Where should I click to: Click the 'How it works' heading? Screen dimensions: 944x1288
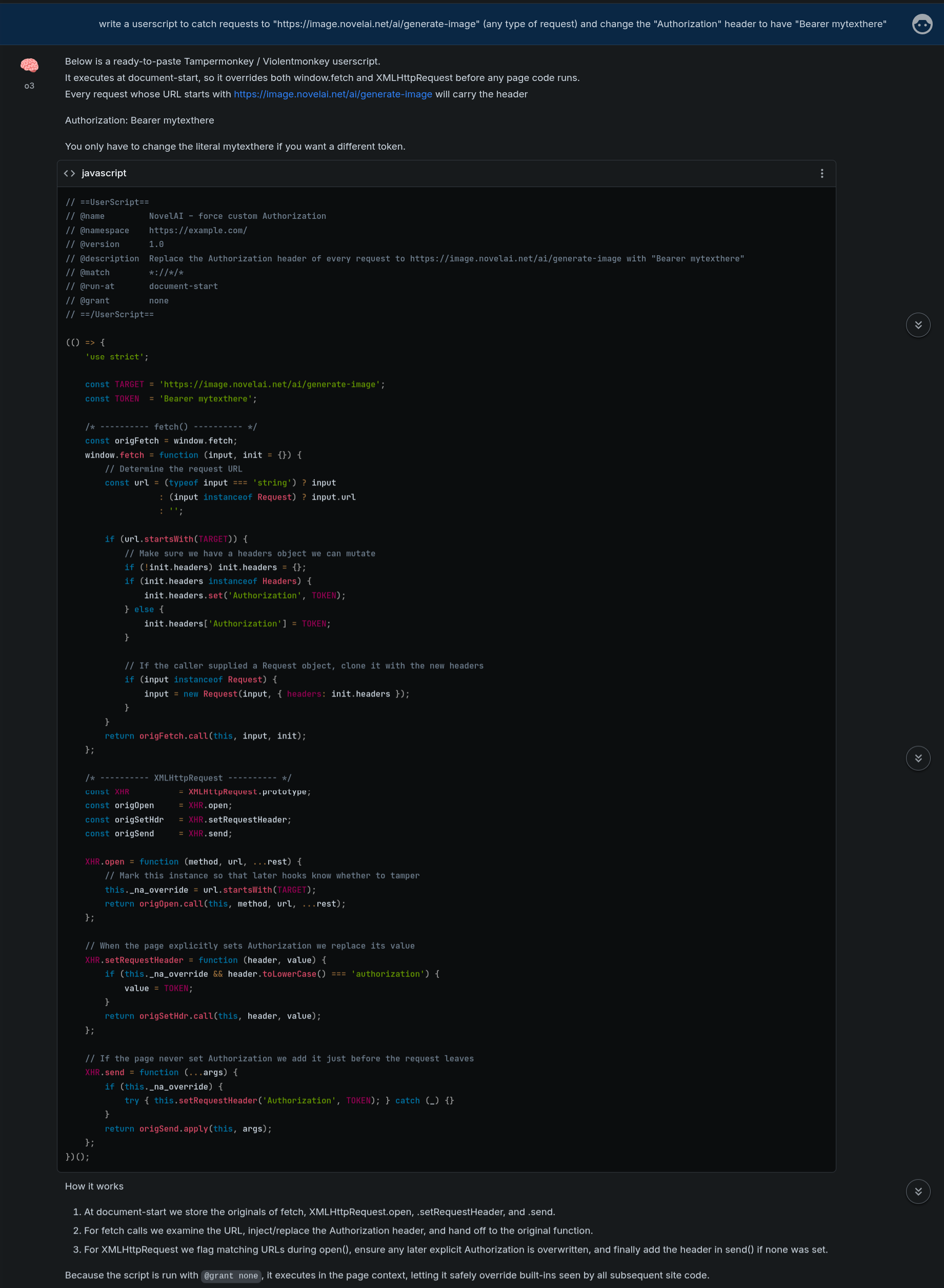coord(94,1187)
